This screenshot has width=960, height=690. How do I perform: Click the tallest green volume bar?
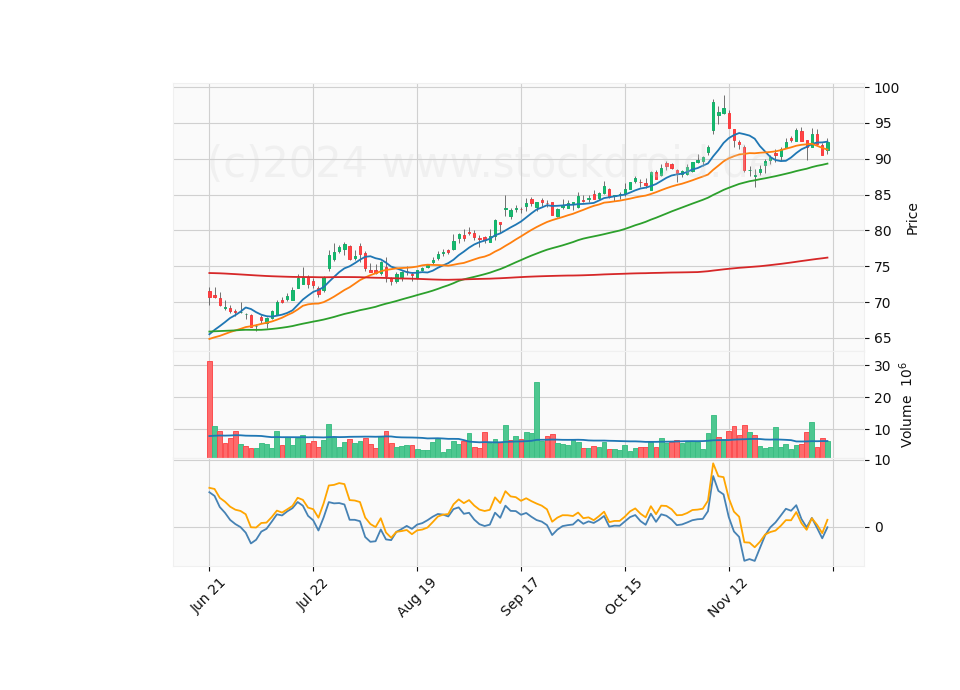point(537,420)
